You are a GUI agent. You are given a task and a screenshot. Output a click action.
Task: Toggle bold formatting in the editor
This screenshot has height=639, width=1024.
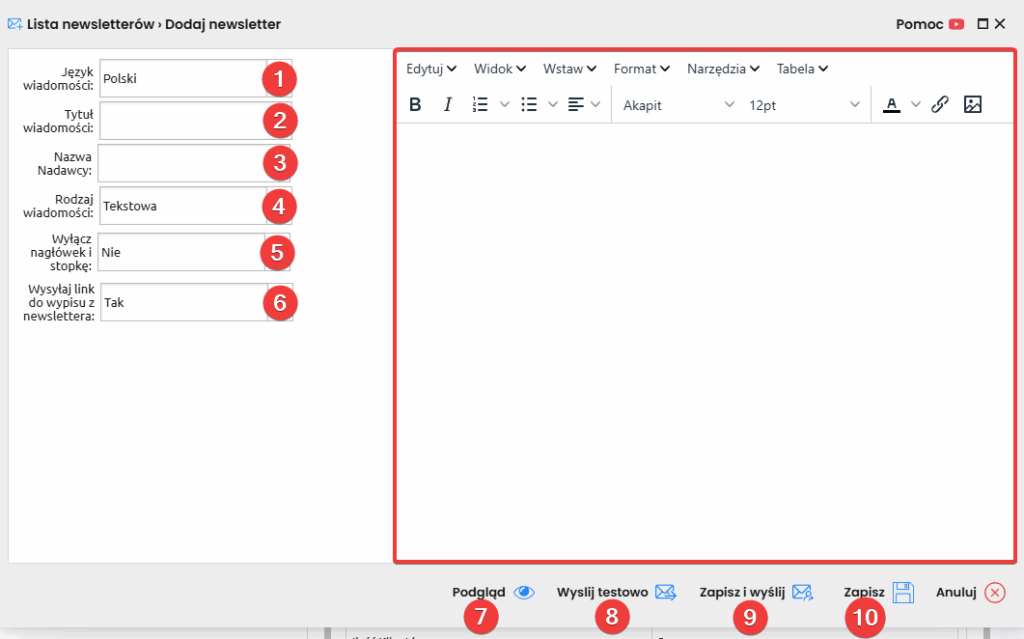[415, 105]
